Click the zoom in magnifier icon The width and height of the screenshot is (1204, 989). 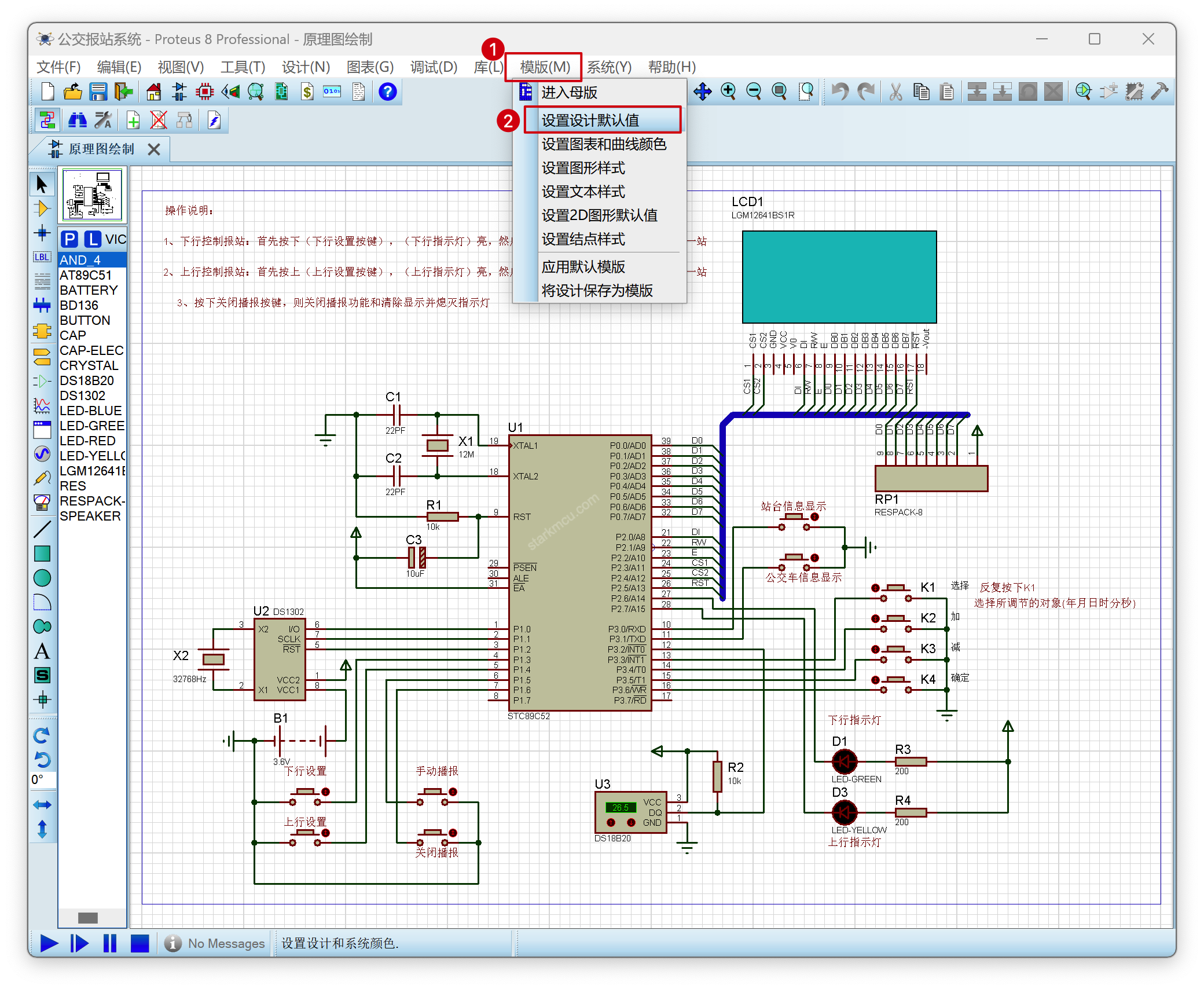tap(728, 91)
